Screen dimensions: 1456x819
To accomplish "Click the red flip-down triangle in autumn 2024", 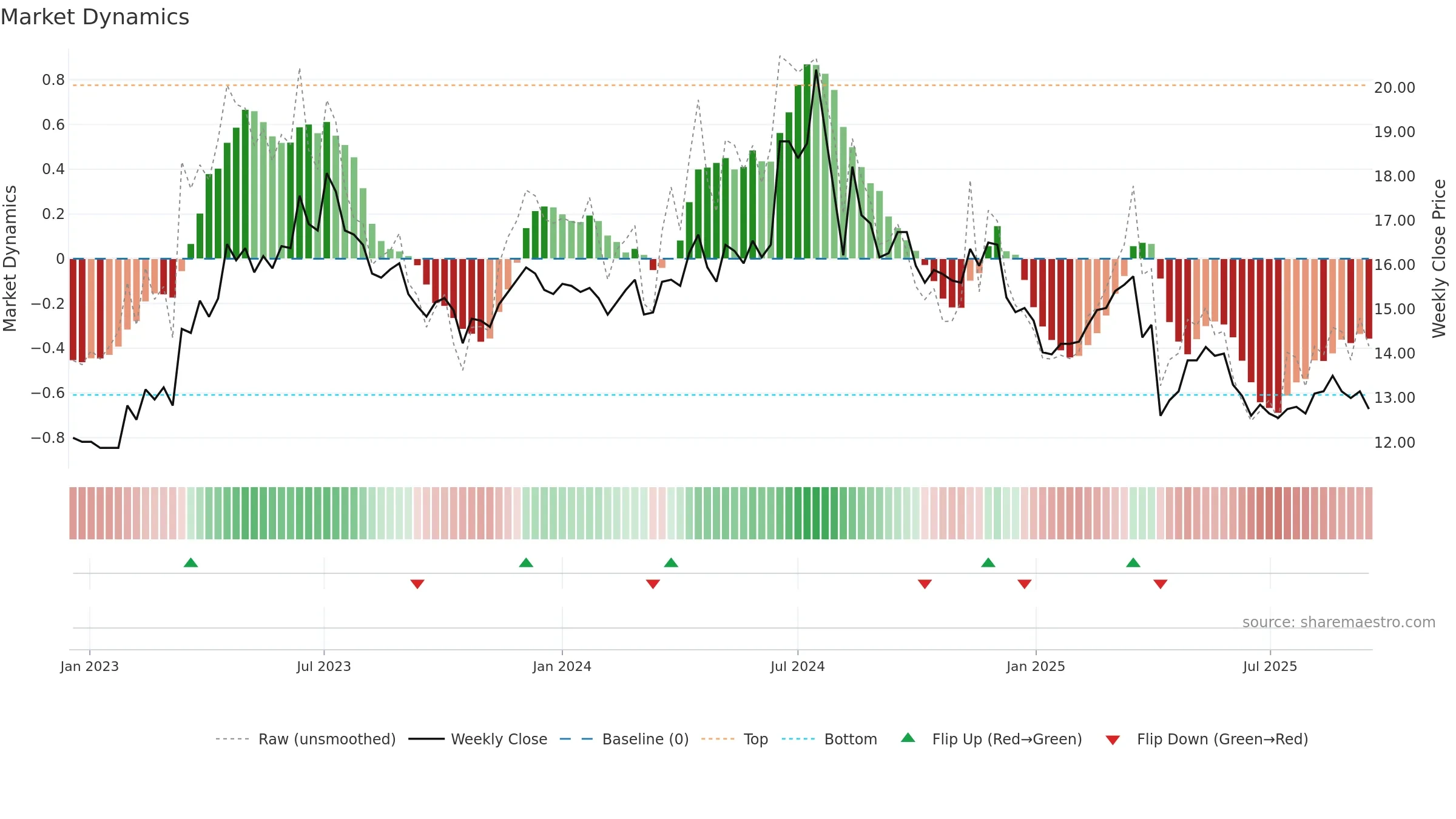I will pos(925,584).
